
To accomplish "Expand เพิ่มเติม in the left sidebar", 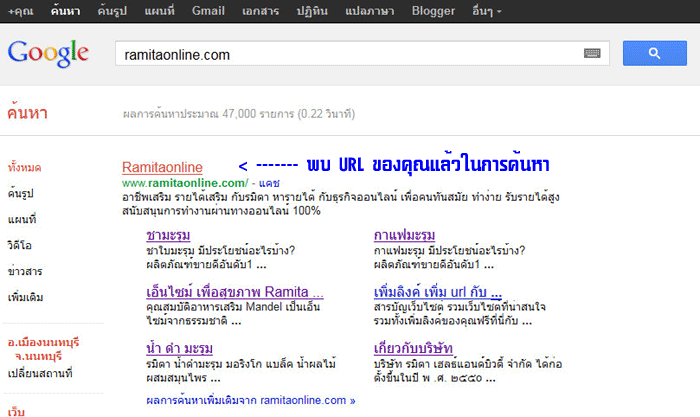I will coord(25,297).
